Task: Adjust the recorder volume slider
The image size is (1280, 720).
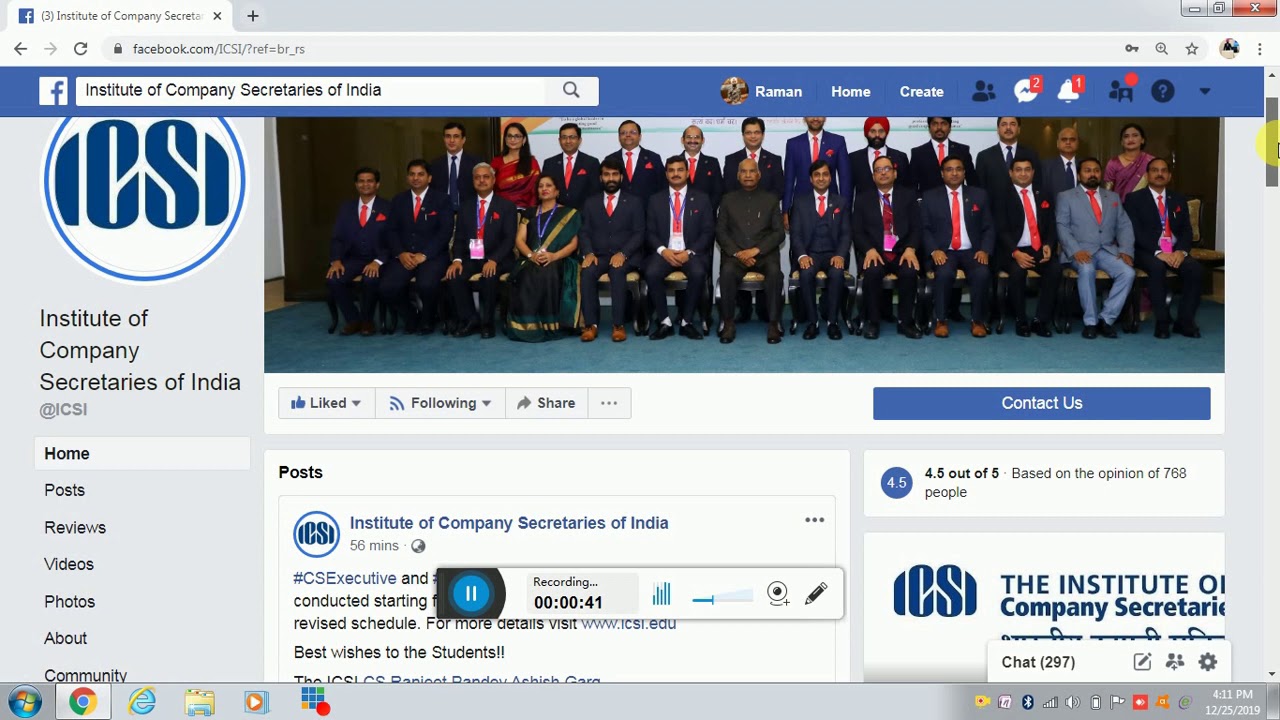Action: (x=721, y=598)
